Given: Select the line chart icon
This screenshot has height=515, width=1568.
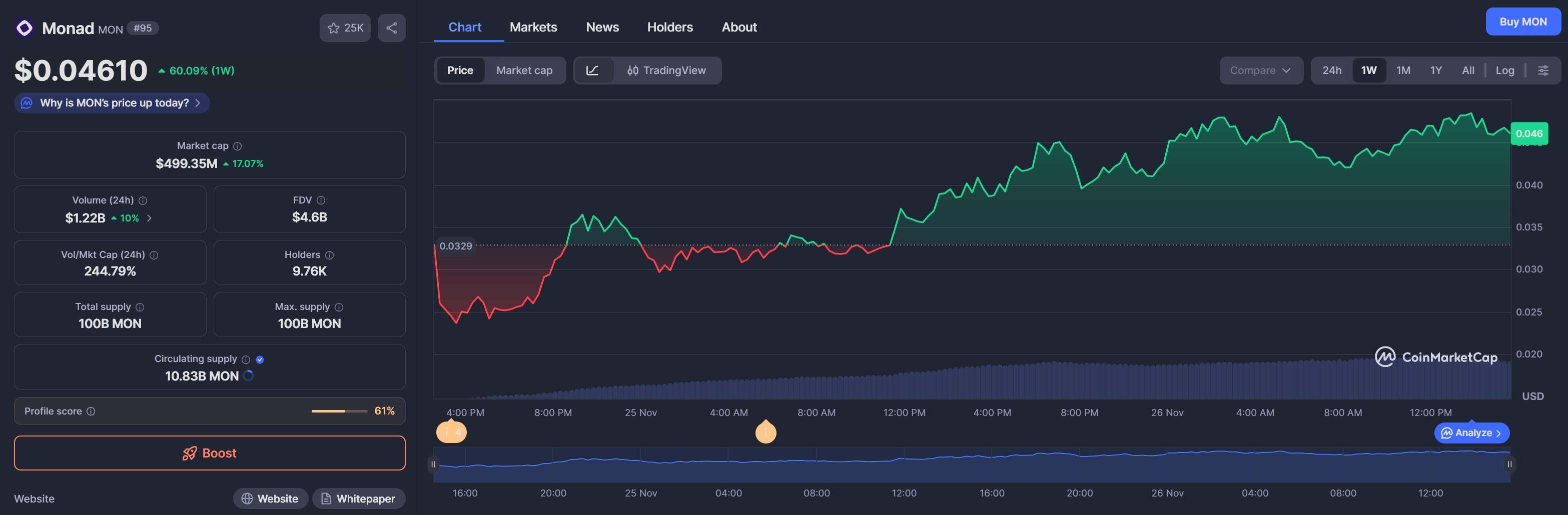Looking at the screenshot, I should (592, 70).
